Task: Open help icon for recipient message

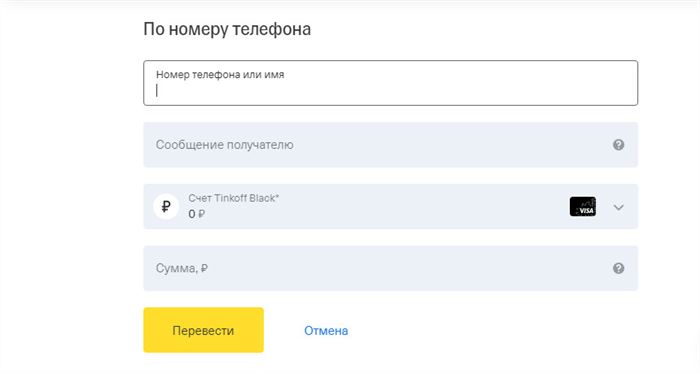Action: tap(618, 145)
